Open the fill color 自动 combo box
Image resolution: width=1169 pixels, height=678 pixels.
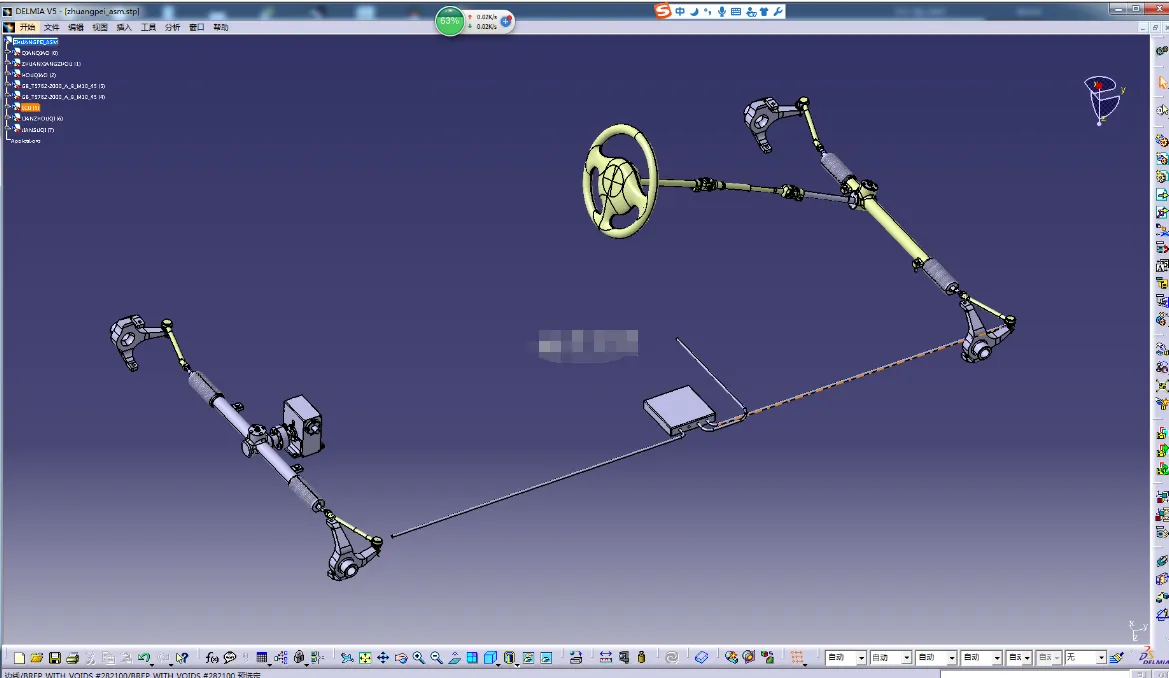pyautogui.click(x=845, y=658)
